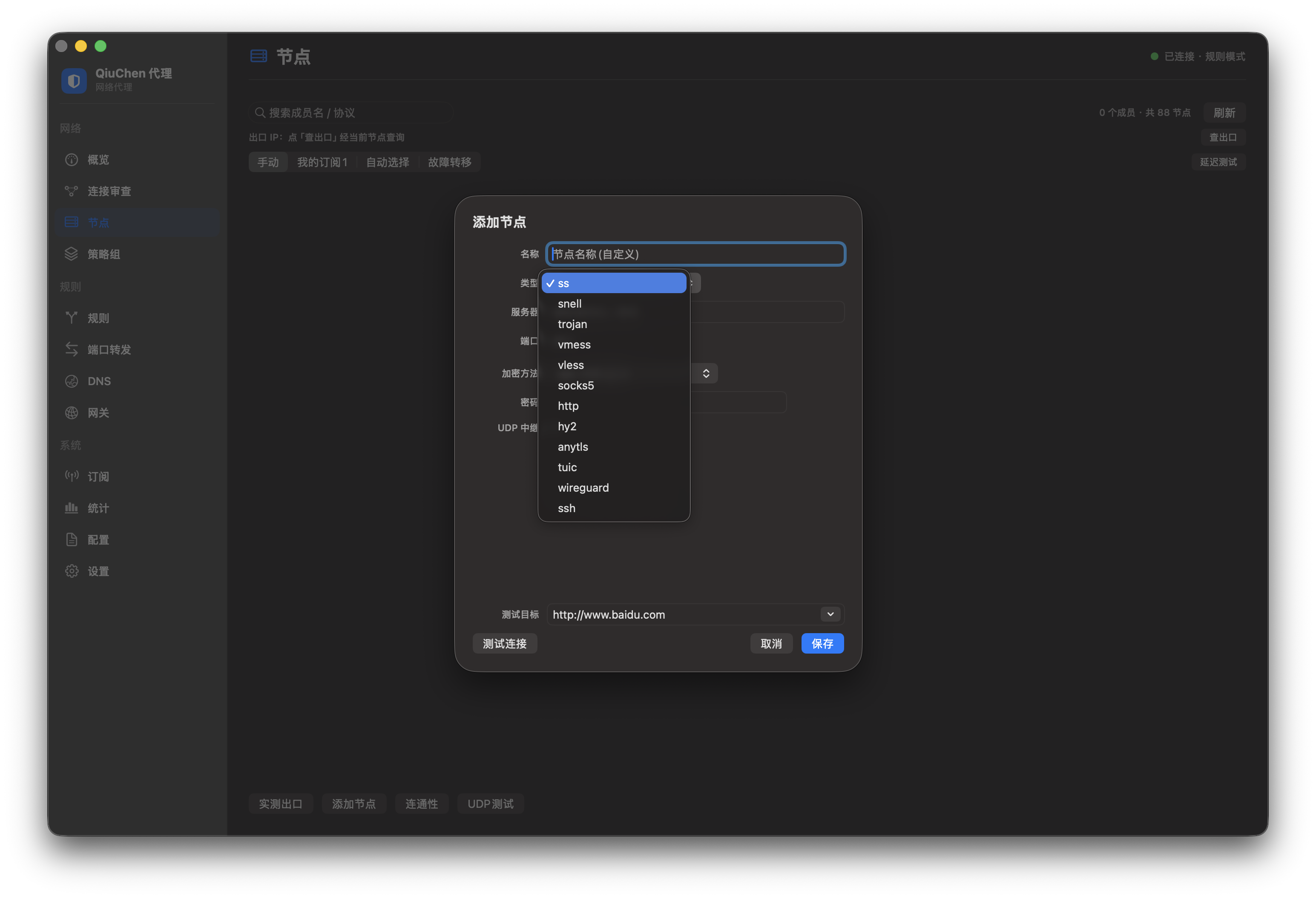
Task: Click the 延迟测试 latency test button
Action: tap(1218, 162)
